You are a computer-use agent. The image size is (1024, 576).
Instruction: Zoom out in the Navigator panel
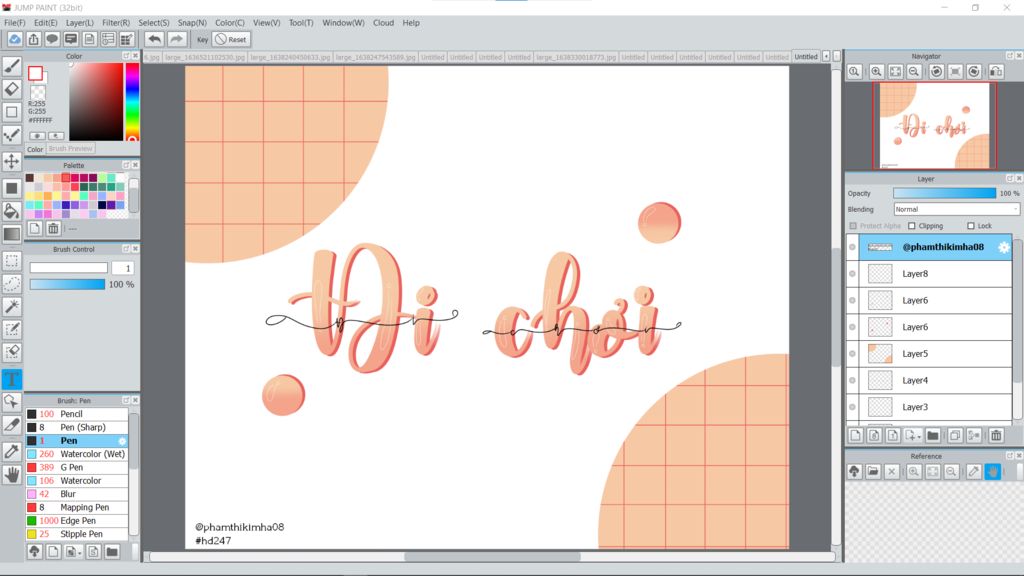pyautogui.click(x=914, y=72)
